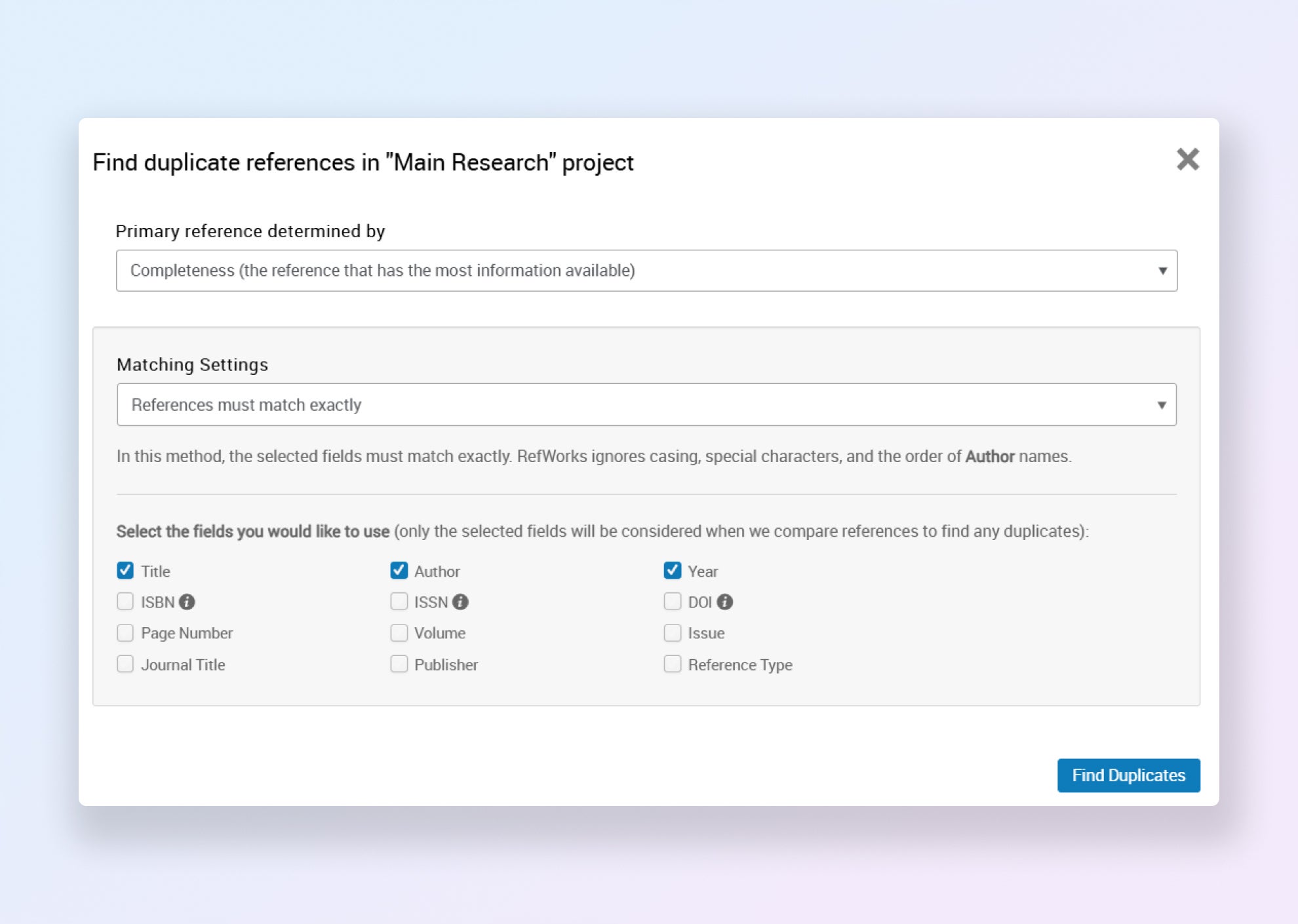Tick the ISSN checkbox
This screenshot has width=1298, height=924.
click(399, 602)
